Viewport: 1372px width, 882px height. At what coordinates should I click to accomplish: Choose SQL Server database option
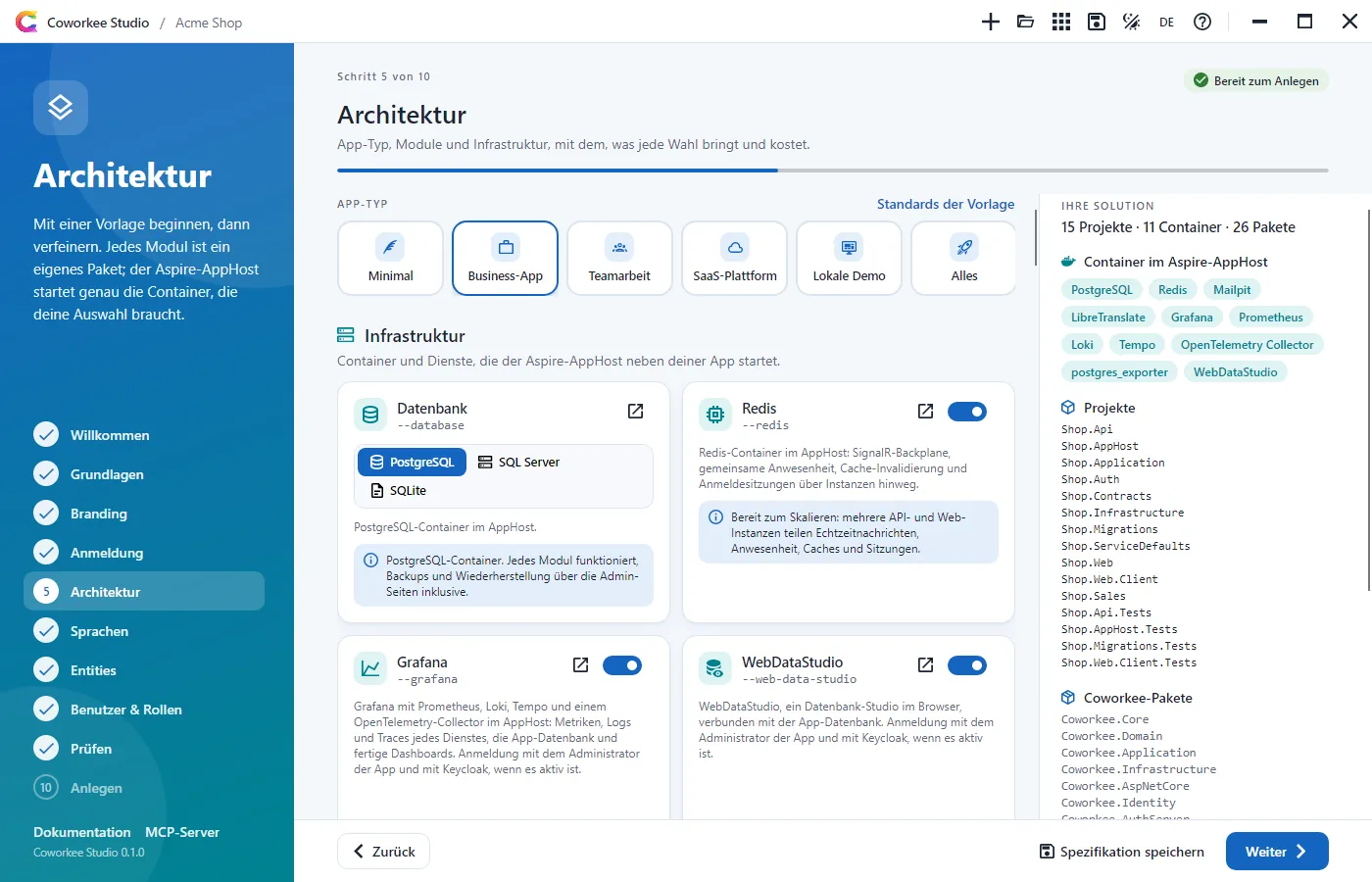coord(518,462)
